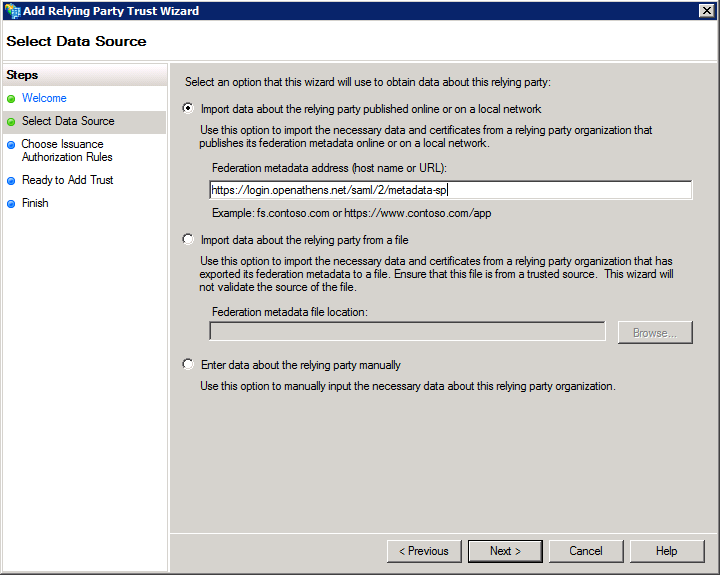Select Choose Issuance Authorization Rules step
The height and width of the screenshot is (575, 720).
click(66, 151)
